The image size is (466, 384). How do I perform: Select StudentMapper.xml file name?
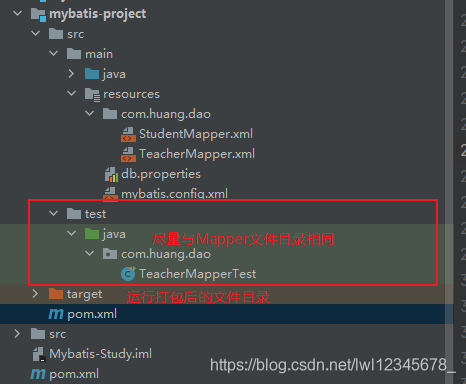[196, 134]
